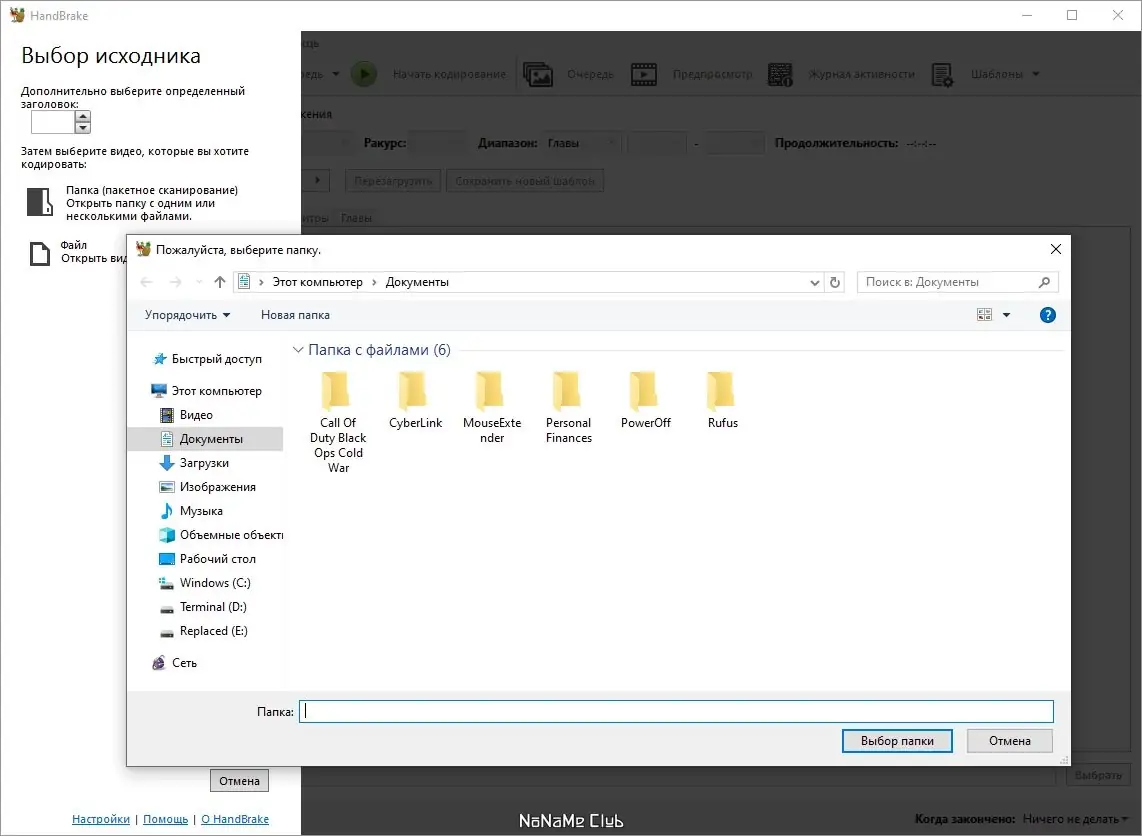Open the Replaced (E:) drive
Screen dimensions: 1142x836
(204, 631)
